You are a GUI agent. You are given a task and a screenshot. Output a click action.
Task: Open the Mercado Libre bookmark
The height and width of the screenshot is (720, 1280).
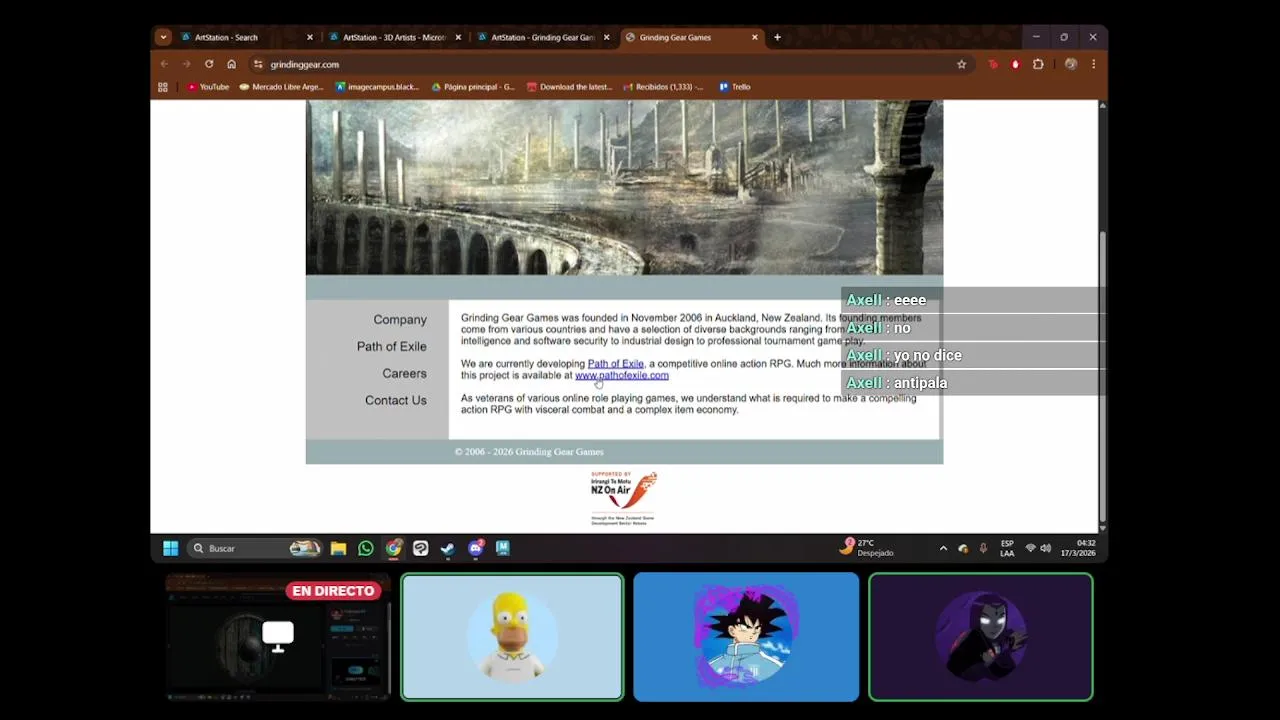pyautogui.click(x=281, y=87)
